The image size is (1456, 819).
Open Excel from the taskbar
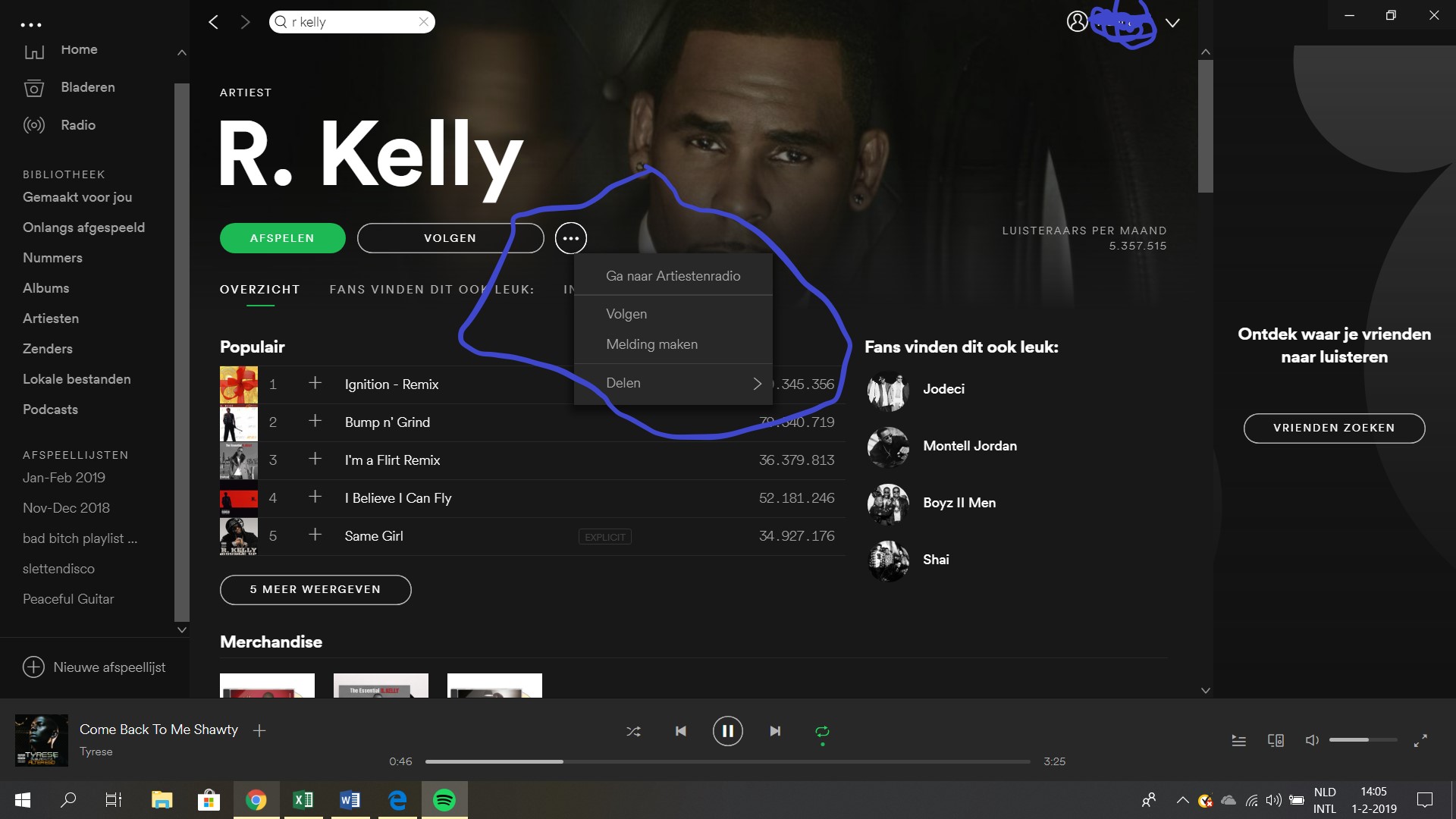coord(303,800)
